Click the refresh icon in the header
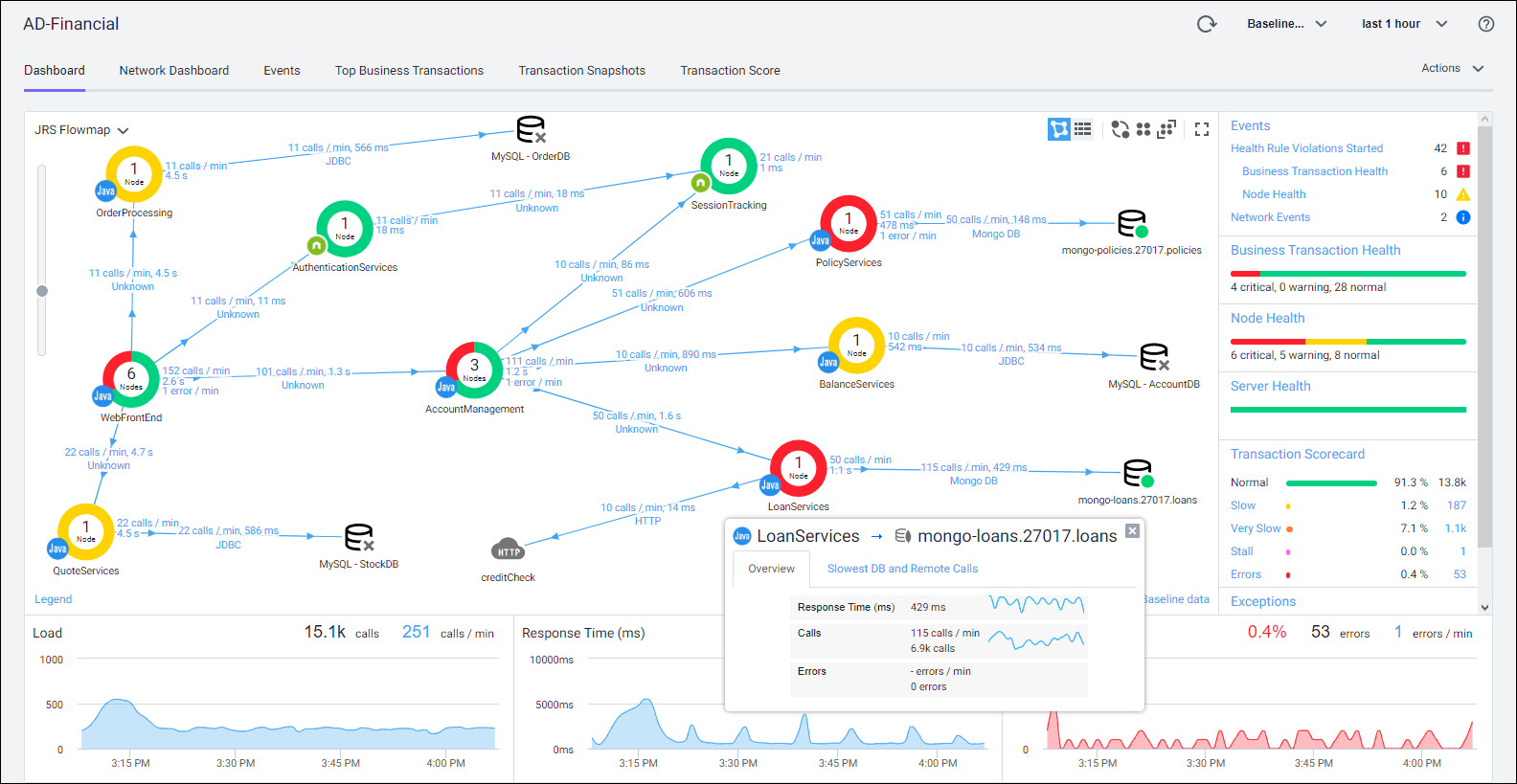The width and height of the screenshot is (1517, 784). [x=1207, y=24]
